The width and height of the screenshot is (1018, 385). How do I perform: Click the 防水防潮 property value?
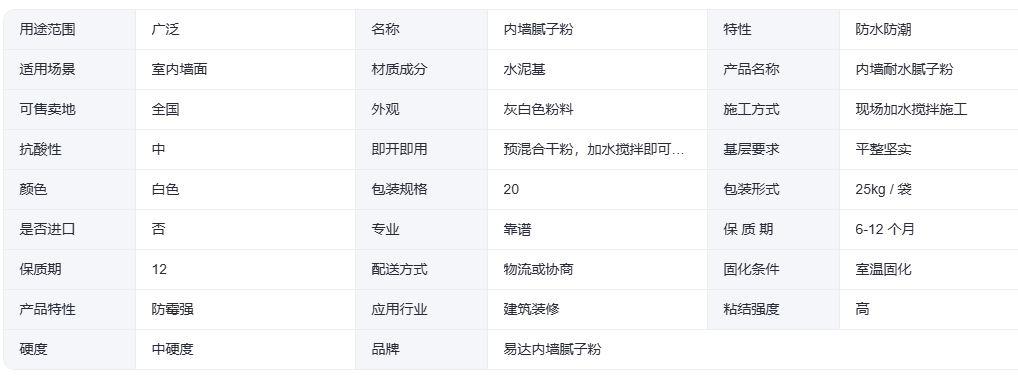(884, 29)
